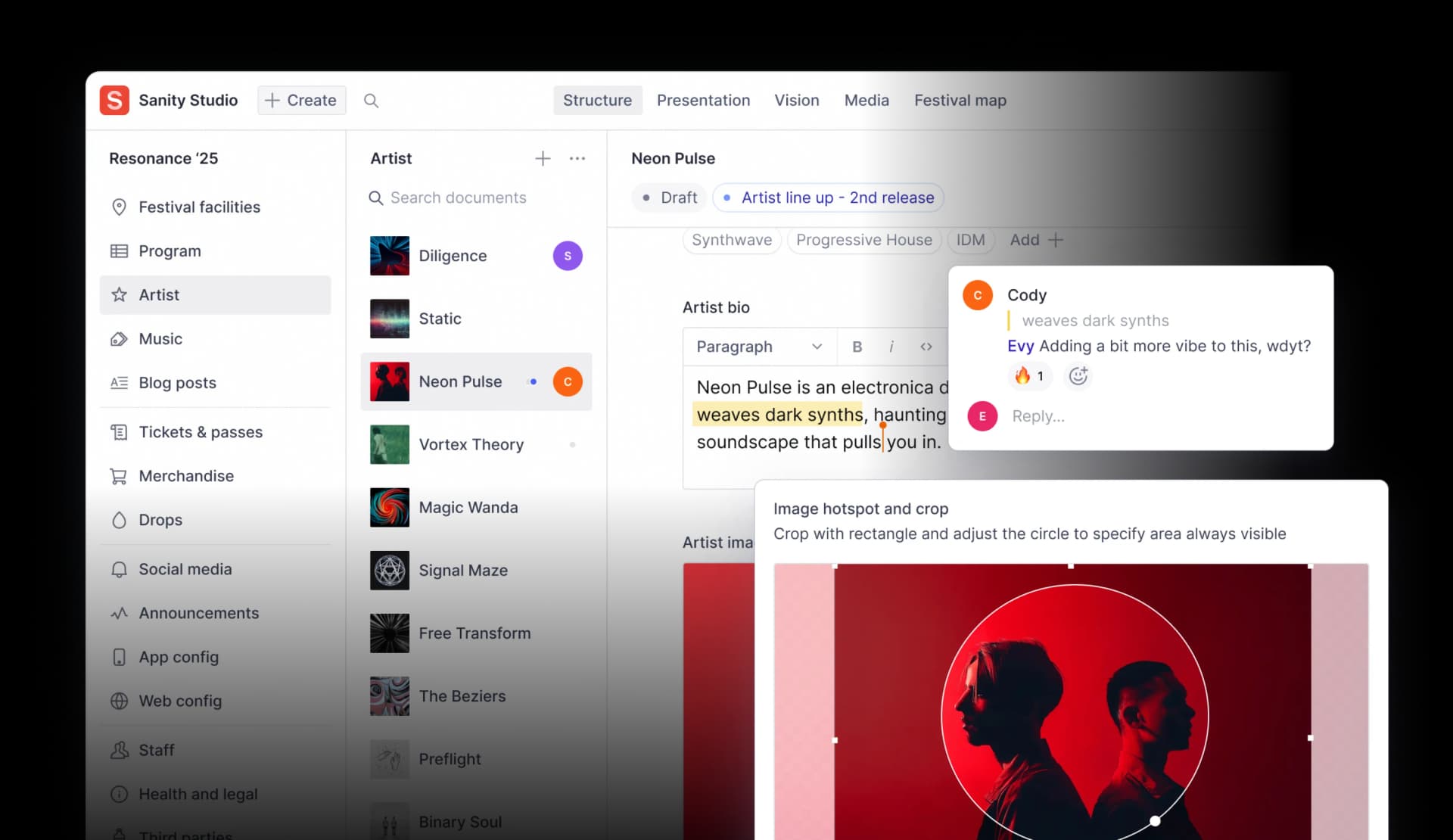Open the three-dots menu in Artist pane
Image resolution: width=1453 pixels, height=840 pixels.
click(577, 158)
